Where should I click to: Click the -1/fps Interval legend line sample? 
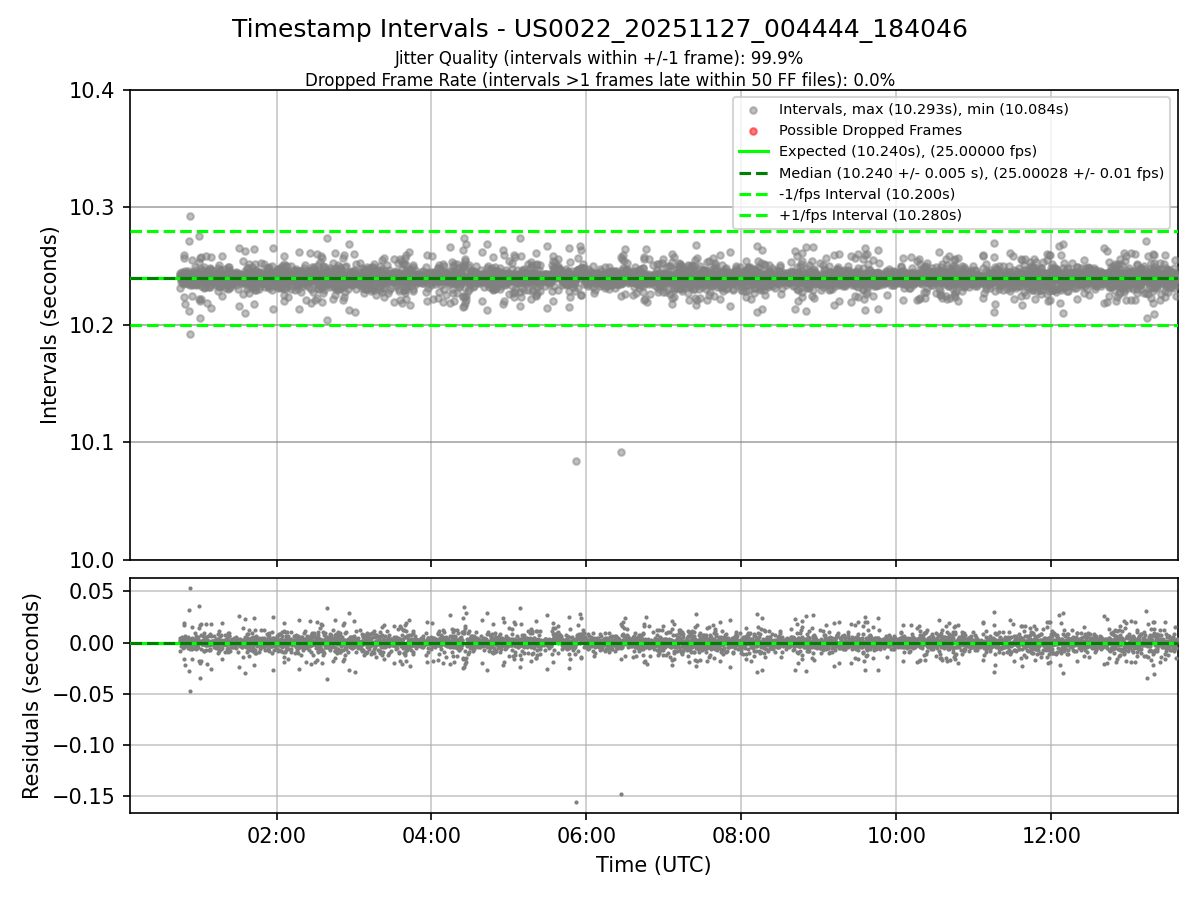tap(754, 194)
